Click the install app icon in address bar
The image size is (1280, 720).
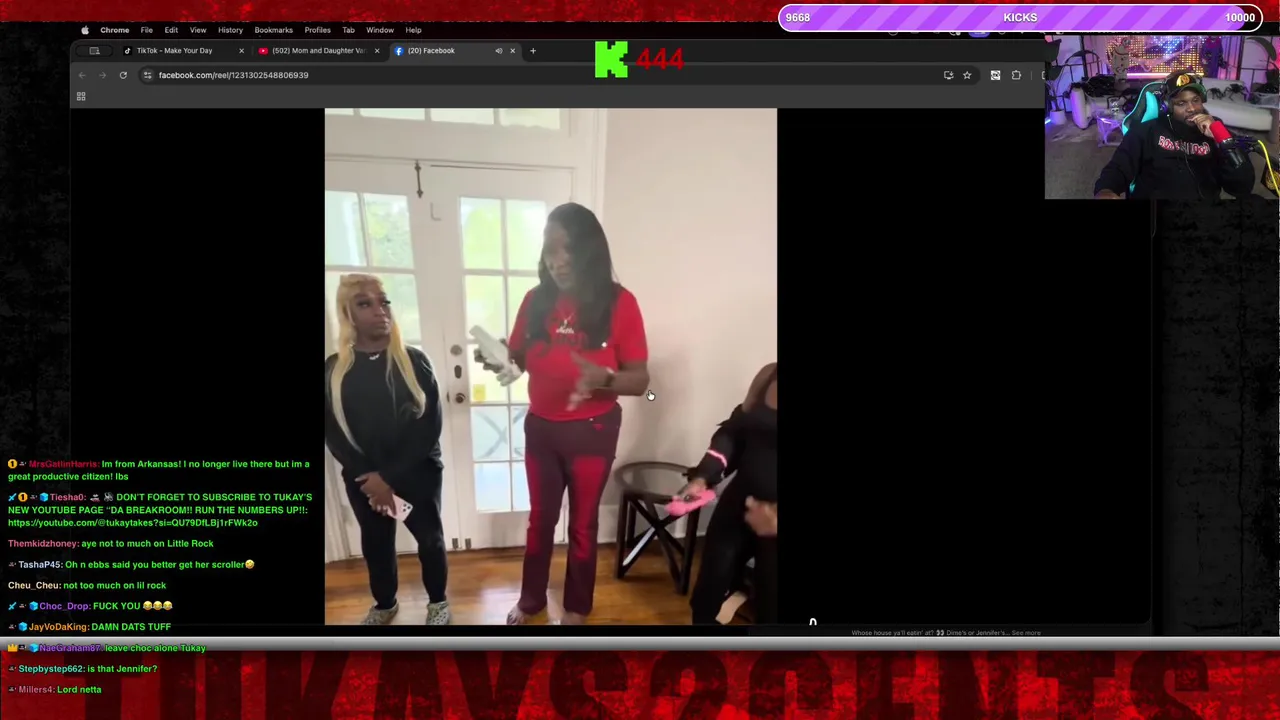[x=948, y=75]
